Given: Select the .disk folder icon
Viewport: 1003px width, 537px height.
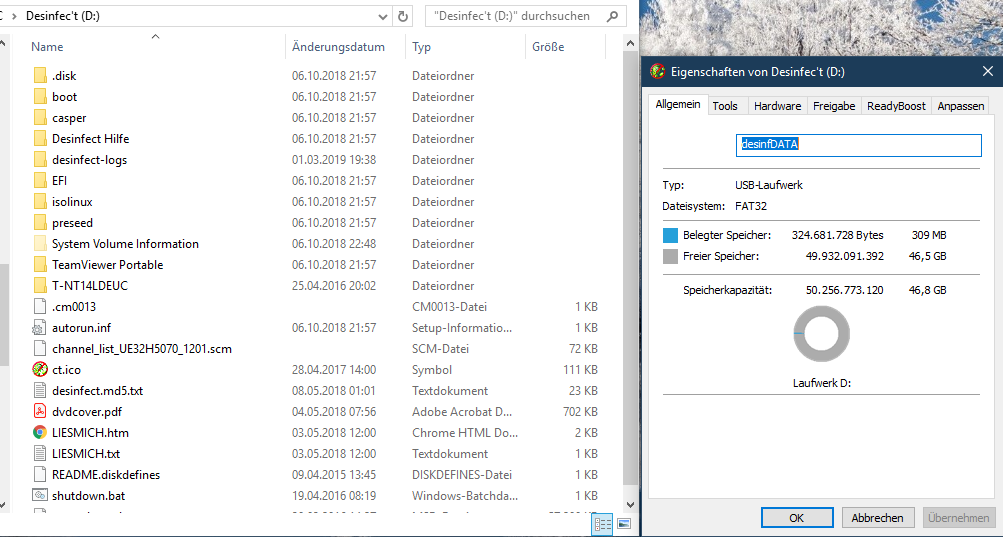Looking at the screenshot, I should pos(40,76).
